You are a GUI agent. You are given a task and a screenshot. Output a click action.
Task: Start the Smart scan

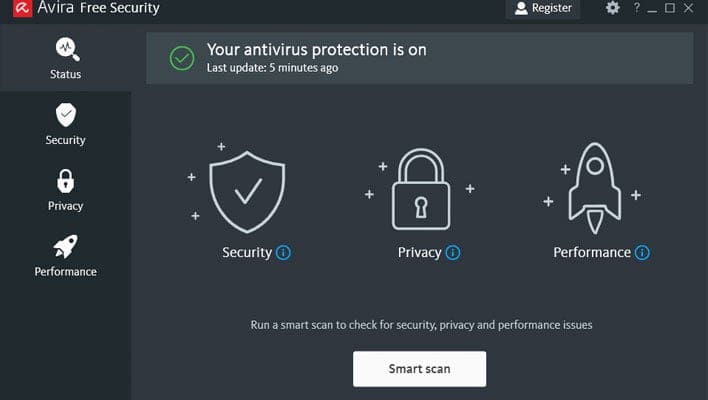(419, 369)
